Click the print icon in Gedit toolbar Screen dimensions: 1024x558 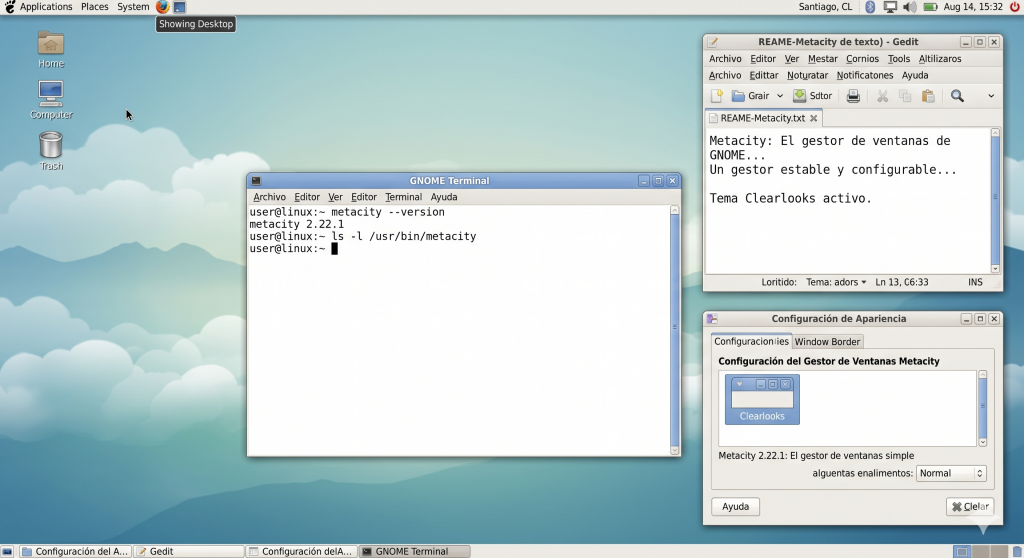853,96
